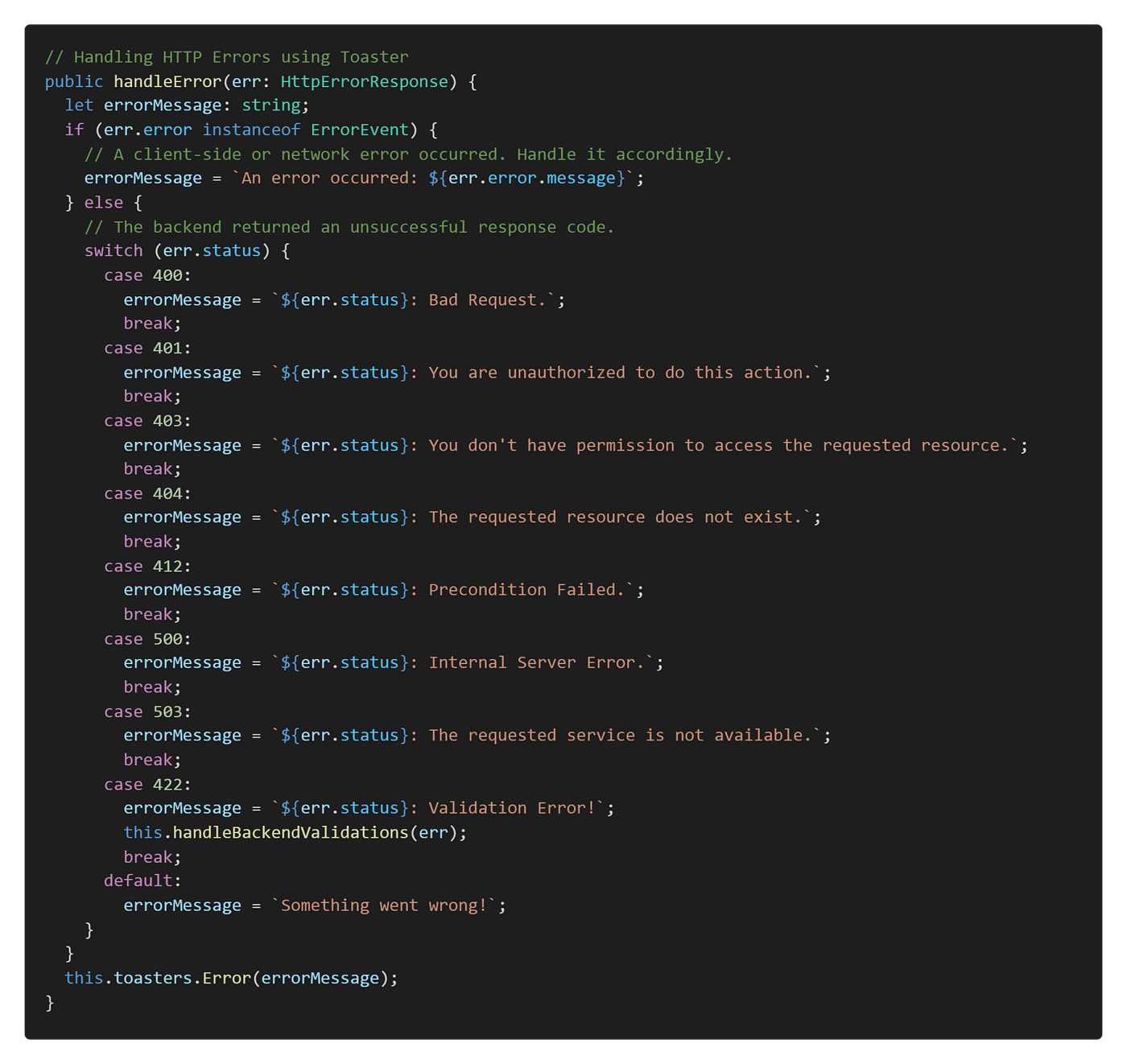Select the Validation Error string under case 422
This screenshot has width=1127, height=1064.
point(511,807)
